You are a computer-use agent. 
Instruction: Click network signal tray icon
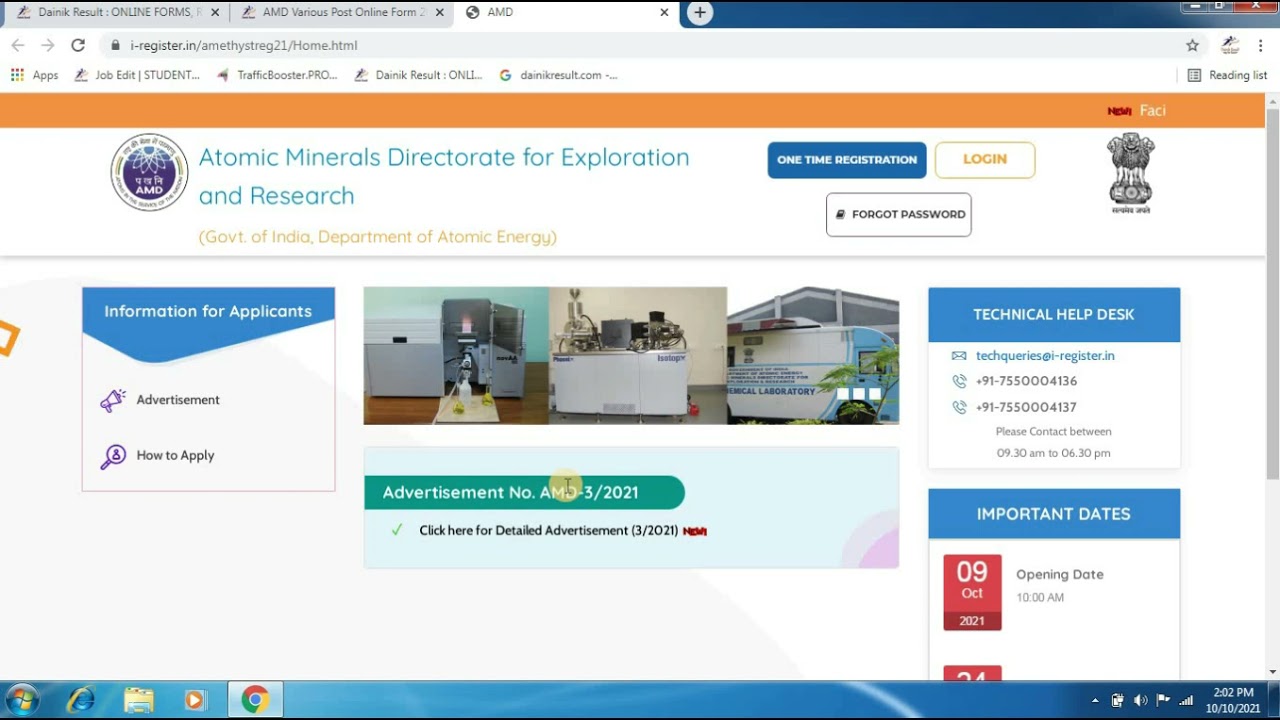coord(1187,700)
